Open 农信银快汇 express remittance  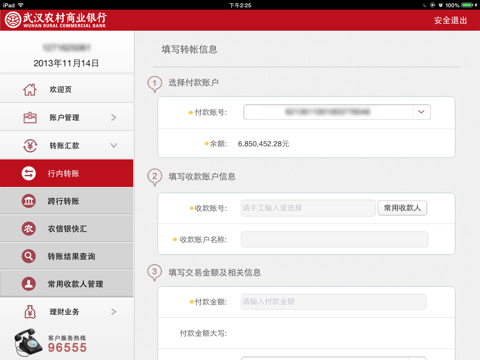pos(67,229)
